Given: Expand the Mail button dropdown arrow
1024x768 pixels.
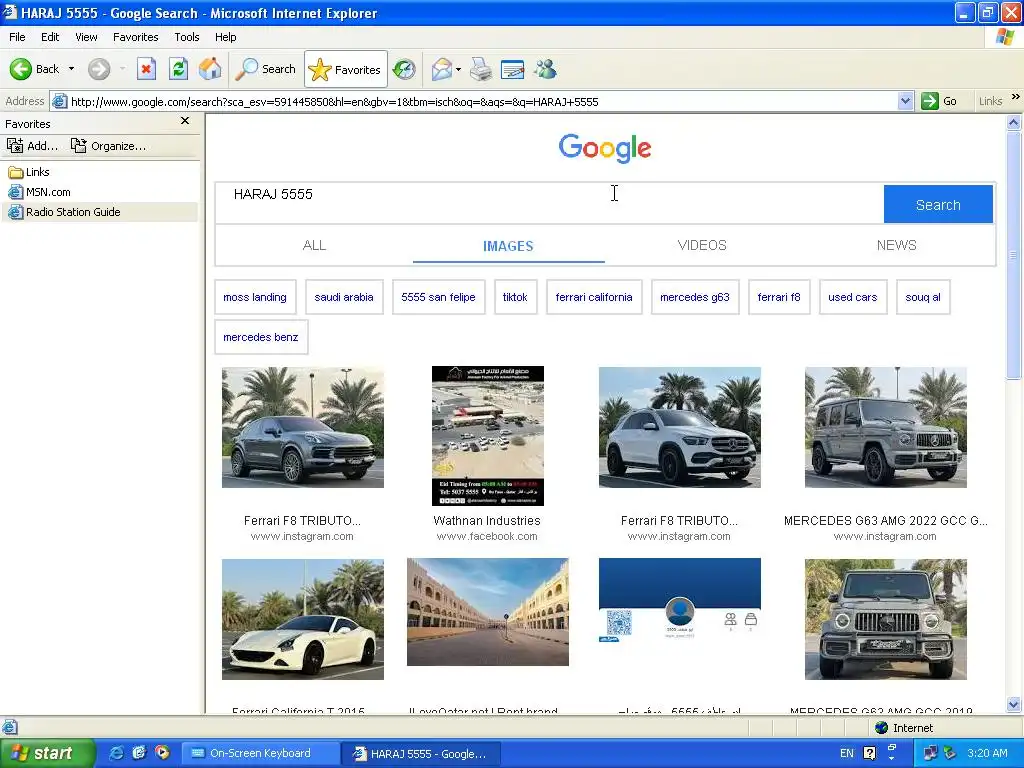Looking at the screenshot, I should [458, 69].
